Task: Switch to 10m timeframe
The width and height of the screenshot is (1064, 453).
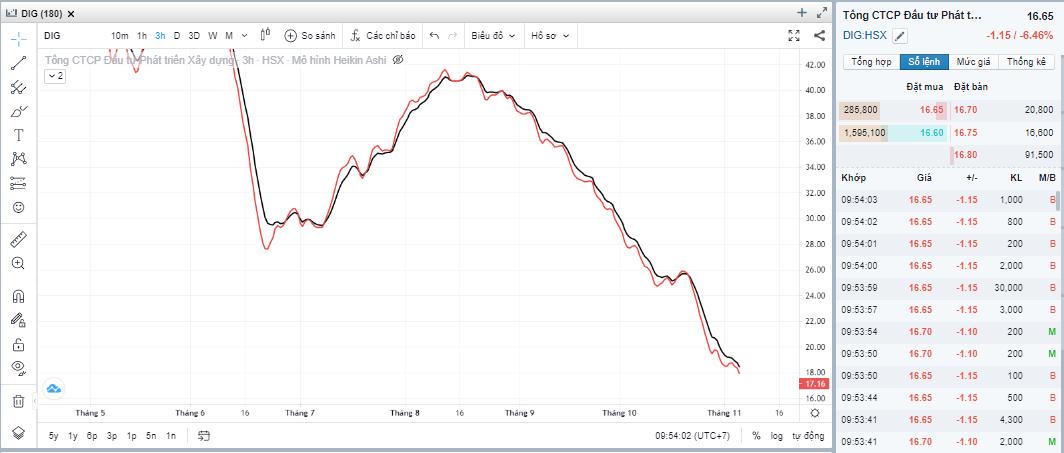Action: click(119, 35)
